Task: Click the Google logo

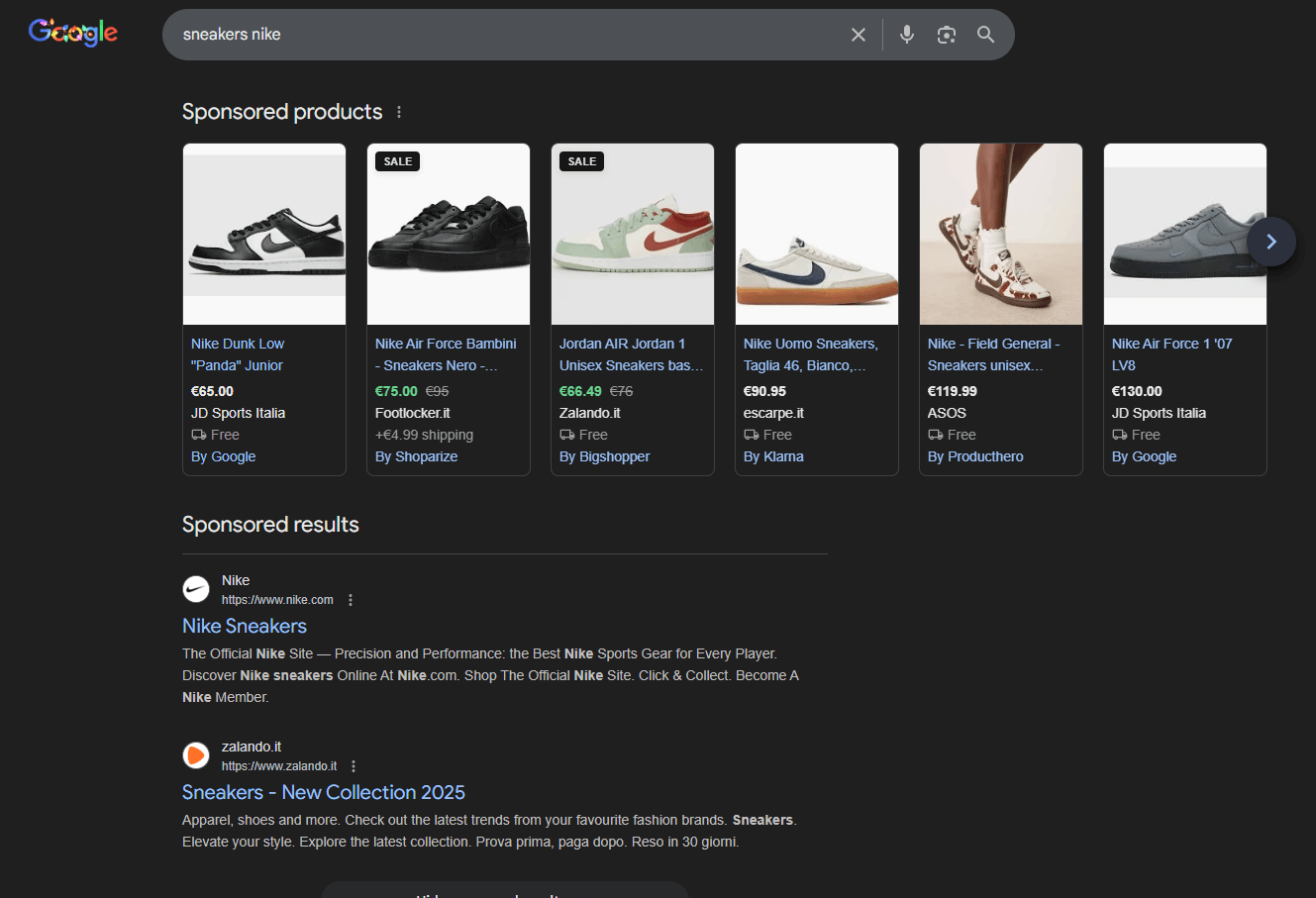Action: [73, 33]
